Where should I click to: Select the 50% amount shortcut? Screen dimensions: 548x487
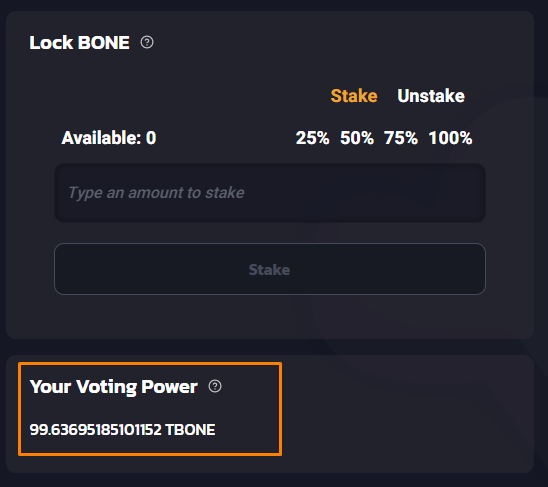coord(357,138)
